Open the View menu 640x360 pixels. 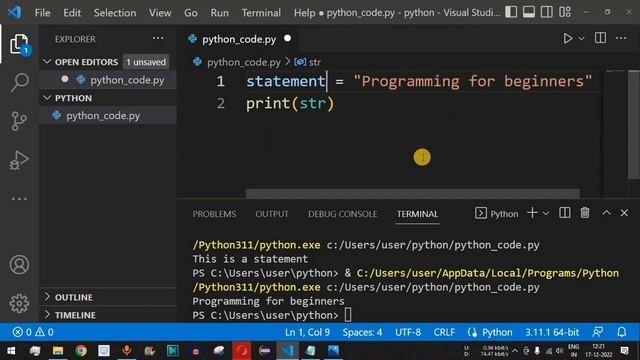tap(160, 13)
